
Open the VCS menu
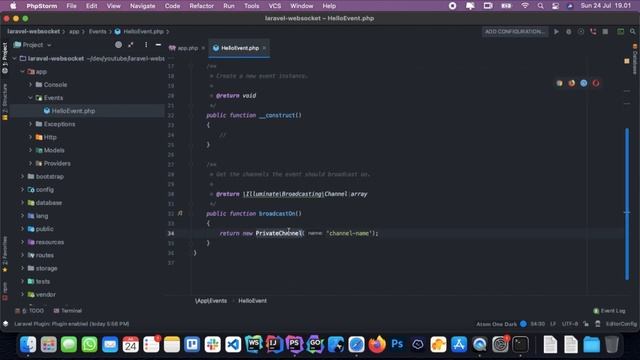(x=275, y=6)
